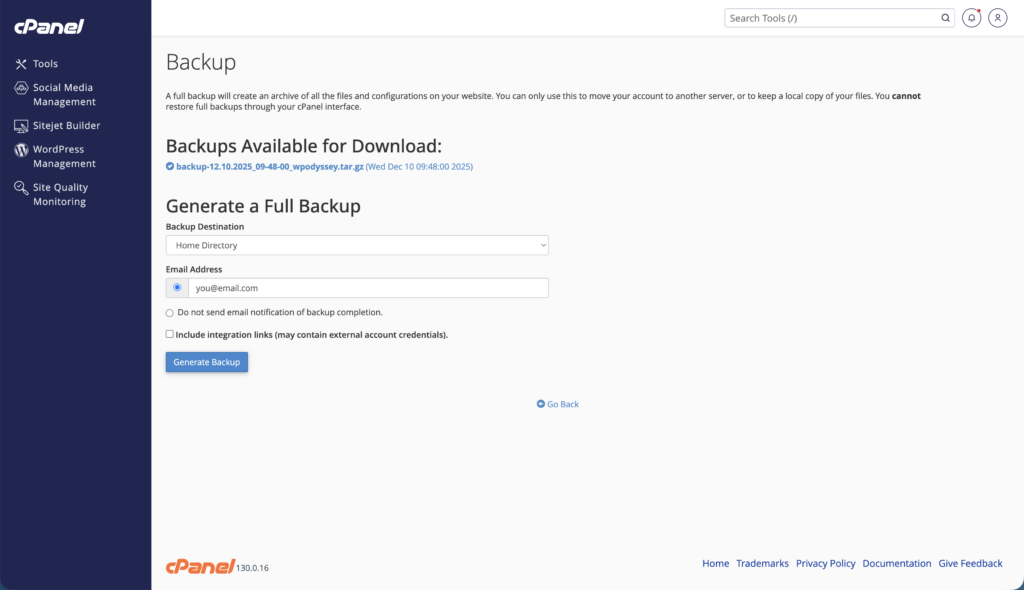Select the Tools wrench icon in sidebar
The image size is (1024, 590).
tap(22, 63)
